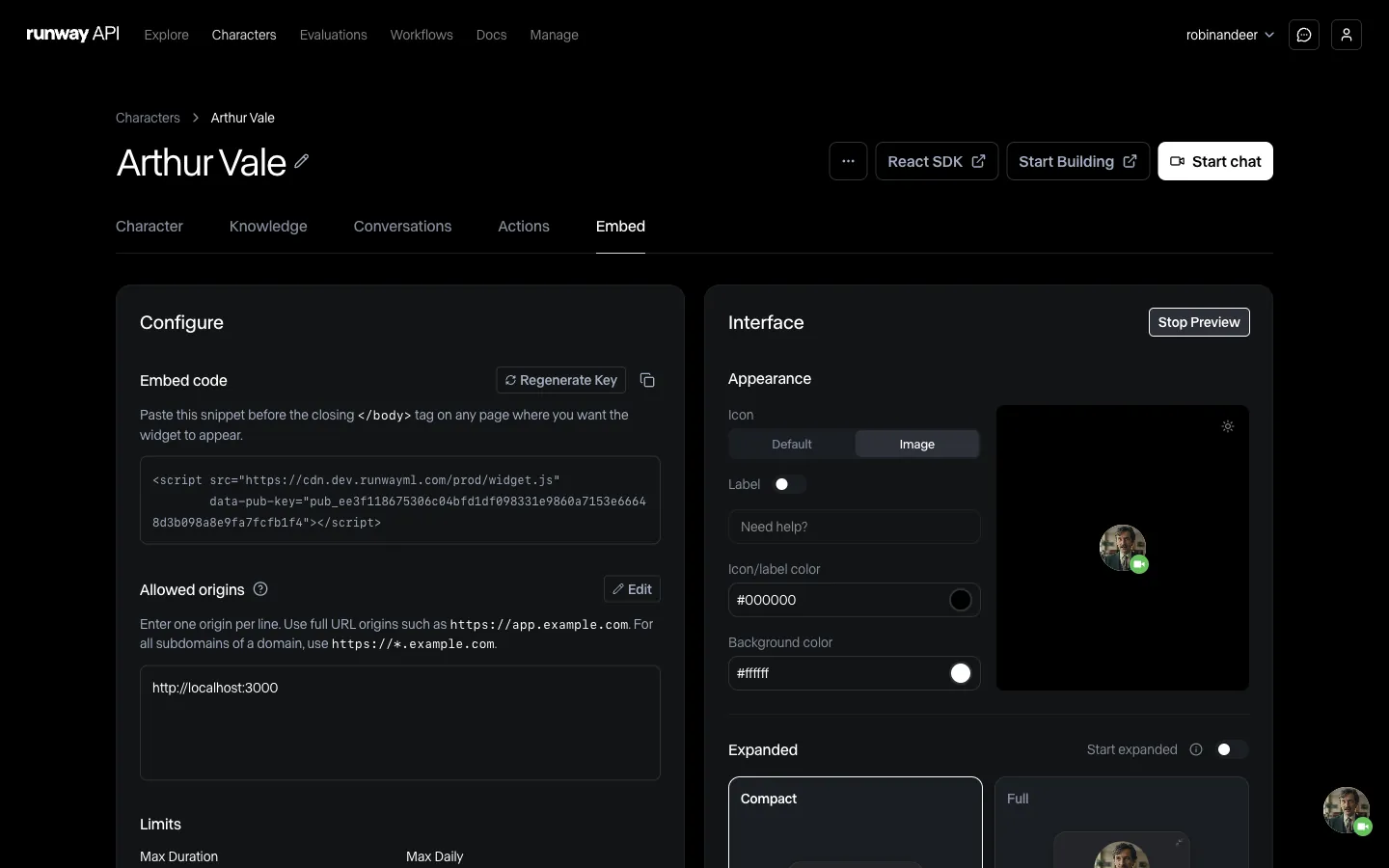
Task: Open the React SDK link
Action: [x=937, y=161]
